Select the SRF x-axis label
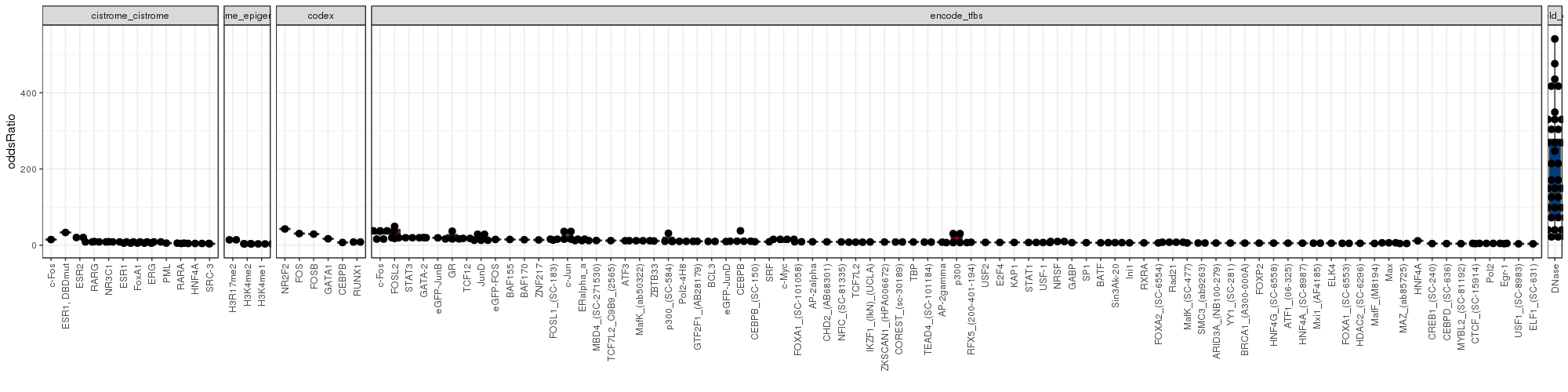The image size is (1568, 392). (x=768, y=271)
